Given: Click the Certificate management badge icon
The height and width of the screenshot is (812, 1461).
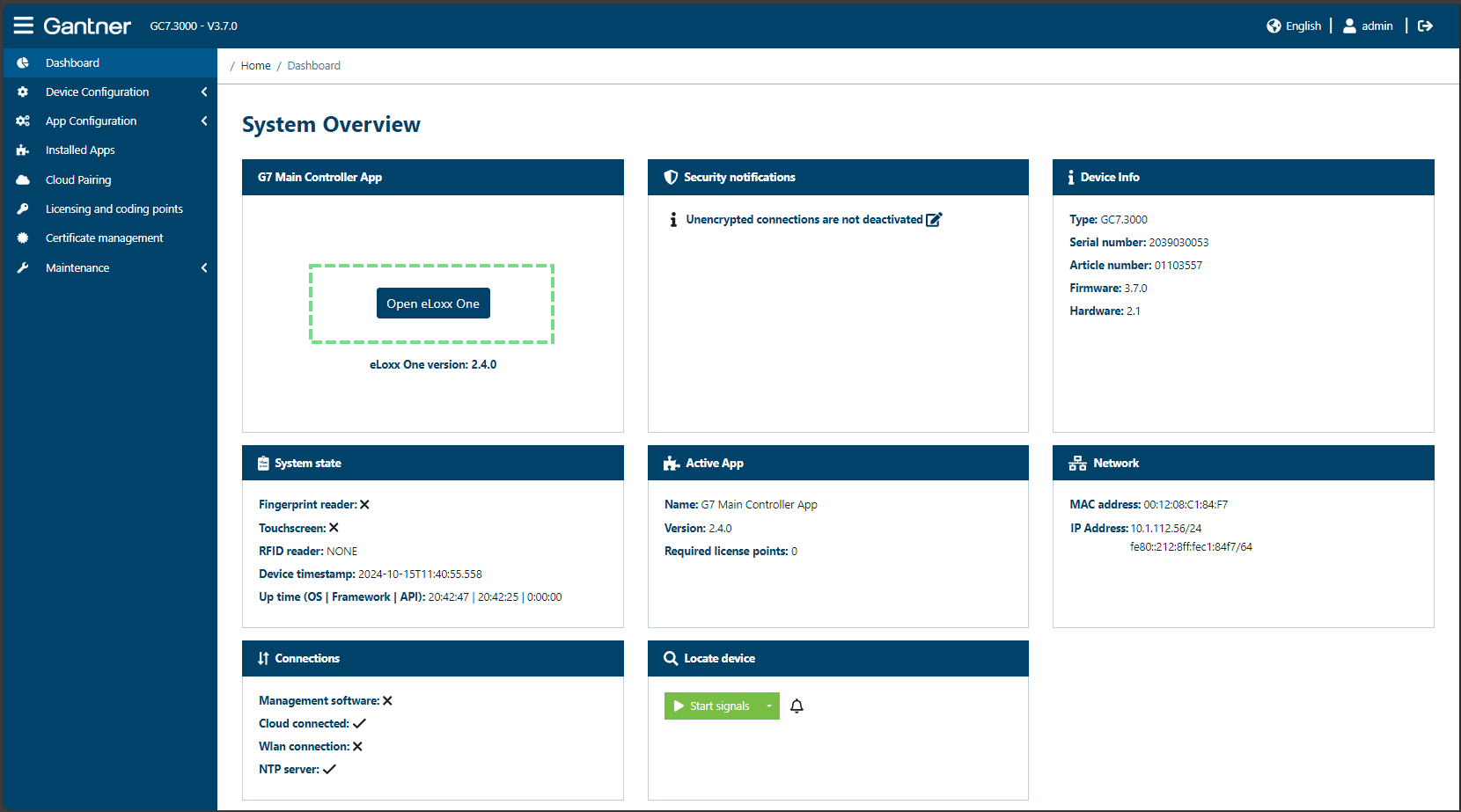Looking at the screenshot, I should click(23, 238).
